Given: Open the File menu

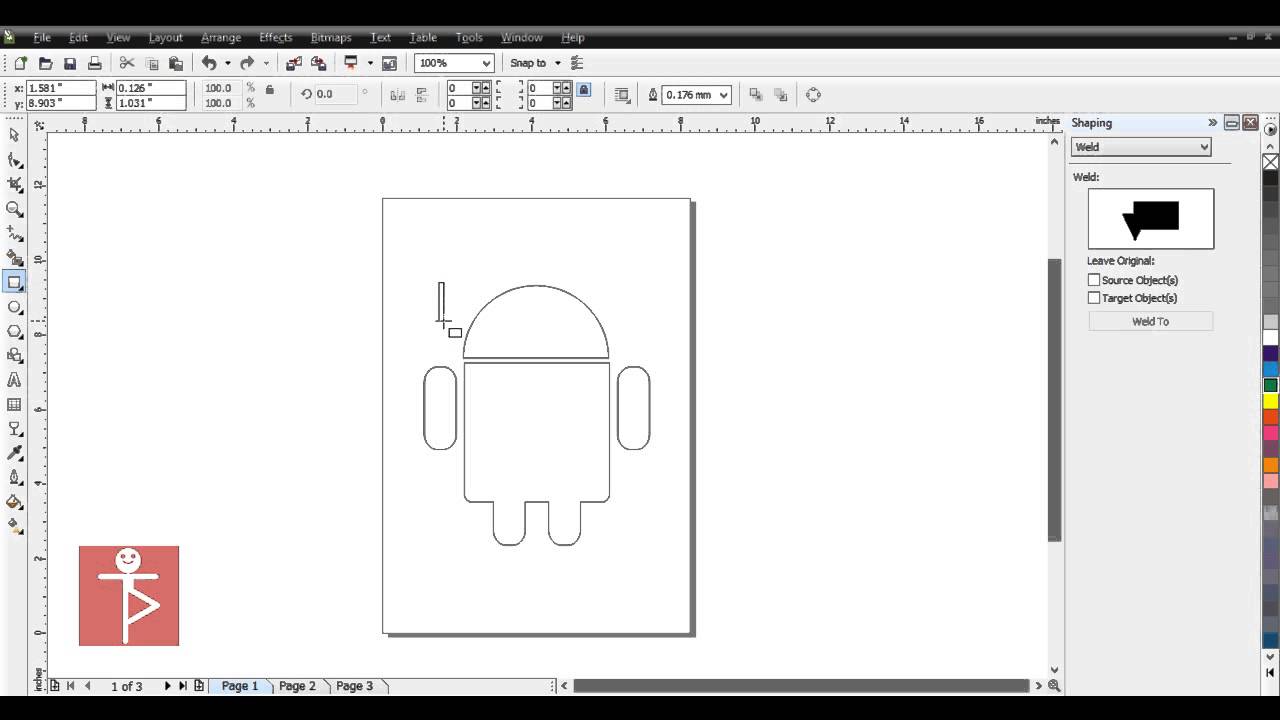Looking at the screenshot, I should tap(42, 37).
